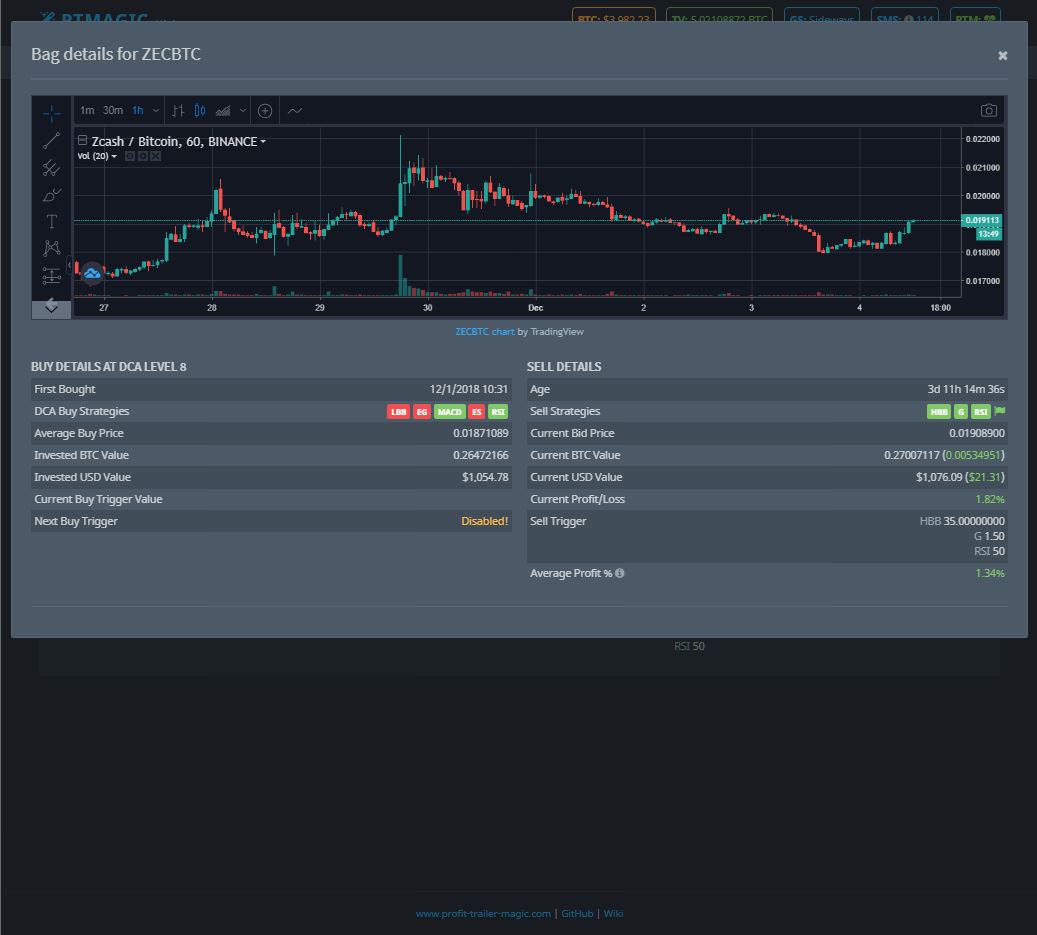Click the HBB 35.00000000 sell trigger
This screenshot has width=1037, height=935.
pos(962,521)
